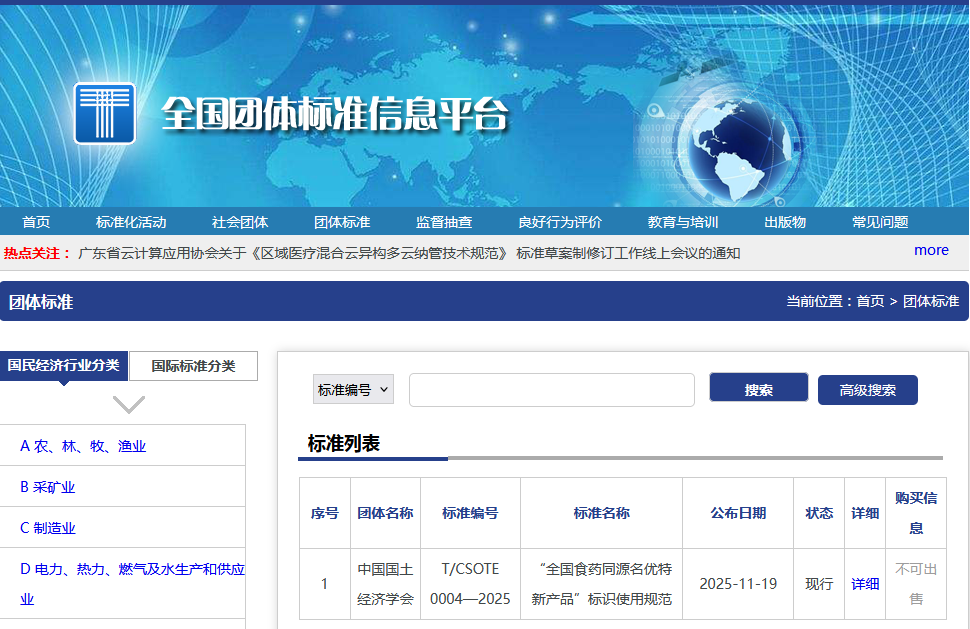This screenshot has width=970, height=629.
Task: Open 高级搜索 advanced search
Action: tap(867, 389)
